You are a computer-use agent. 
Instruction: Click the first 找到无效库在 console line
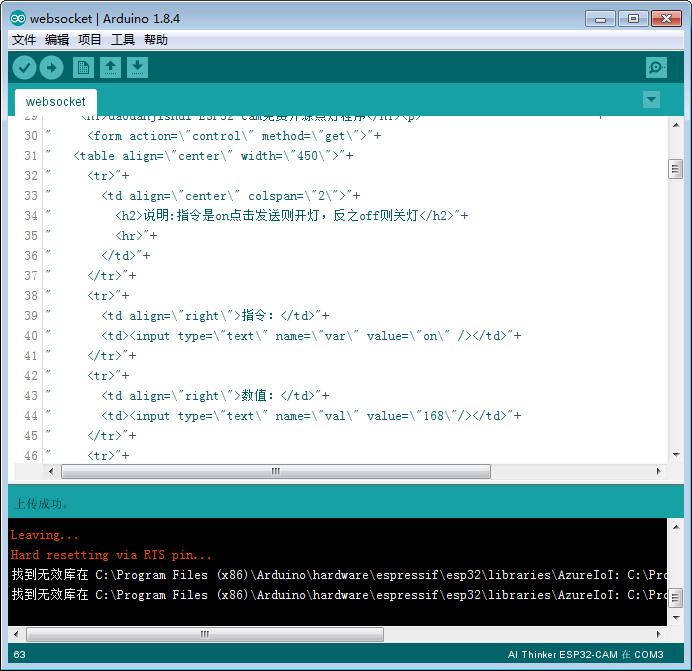339,575
